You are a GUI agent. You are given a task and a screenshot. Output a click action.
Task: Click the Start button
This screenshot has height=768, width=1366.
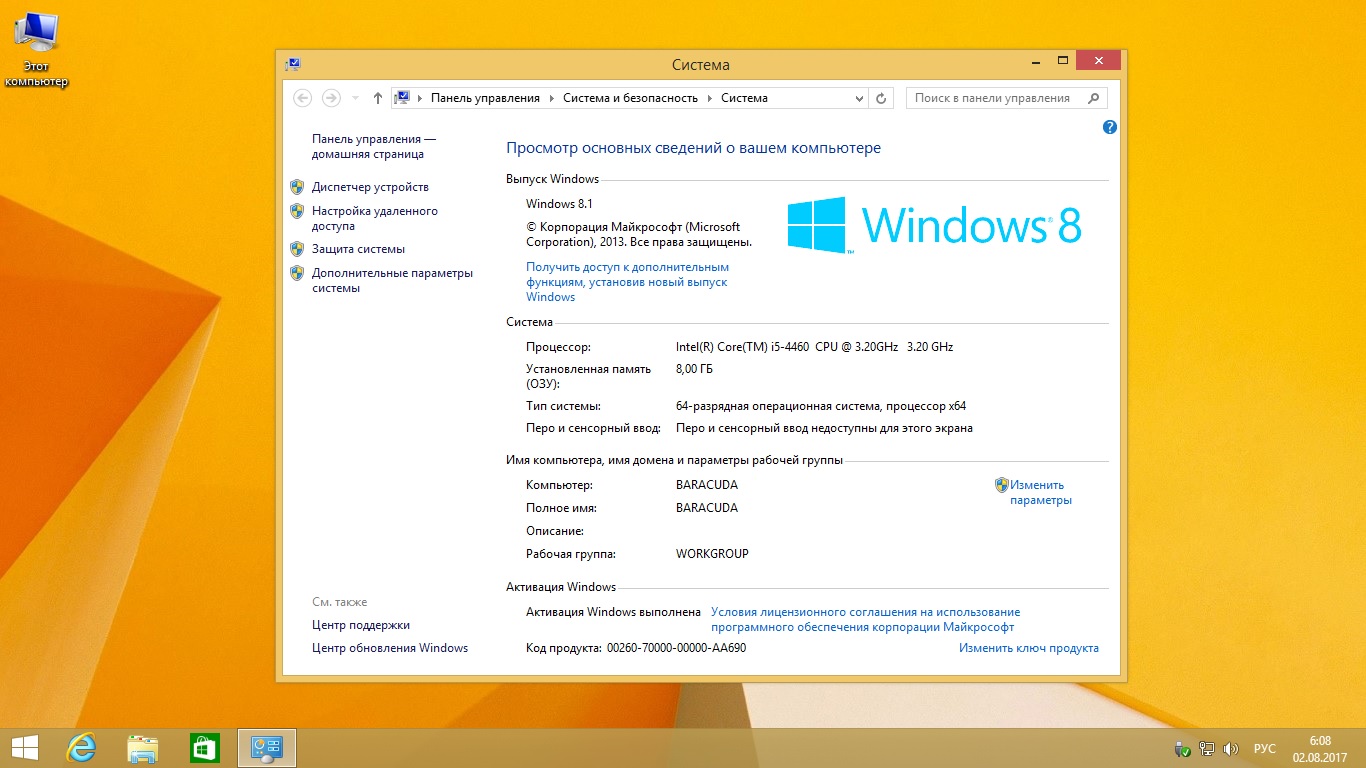(24, 748)
